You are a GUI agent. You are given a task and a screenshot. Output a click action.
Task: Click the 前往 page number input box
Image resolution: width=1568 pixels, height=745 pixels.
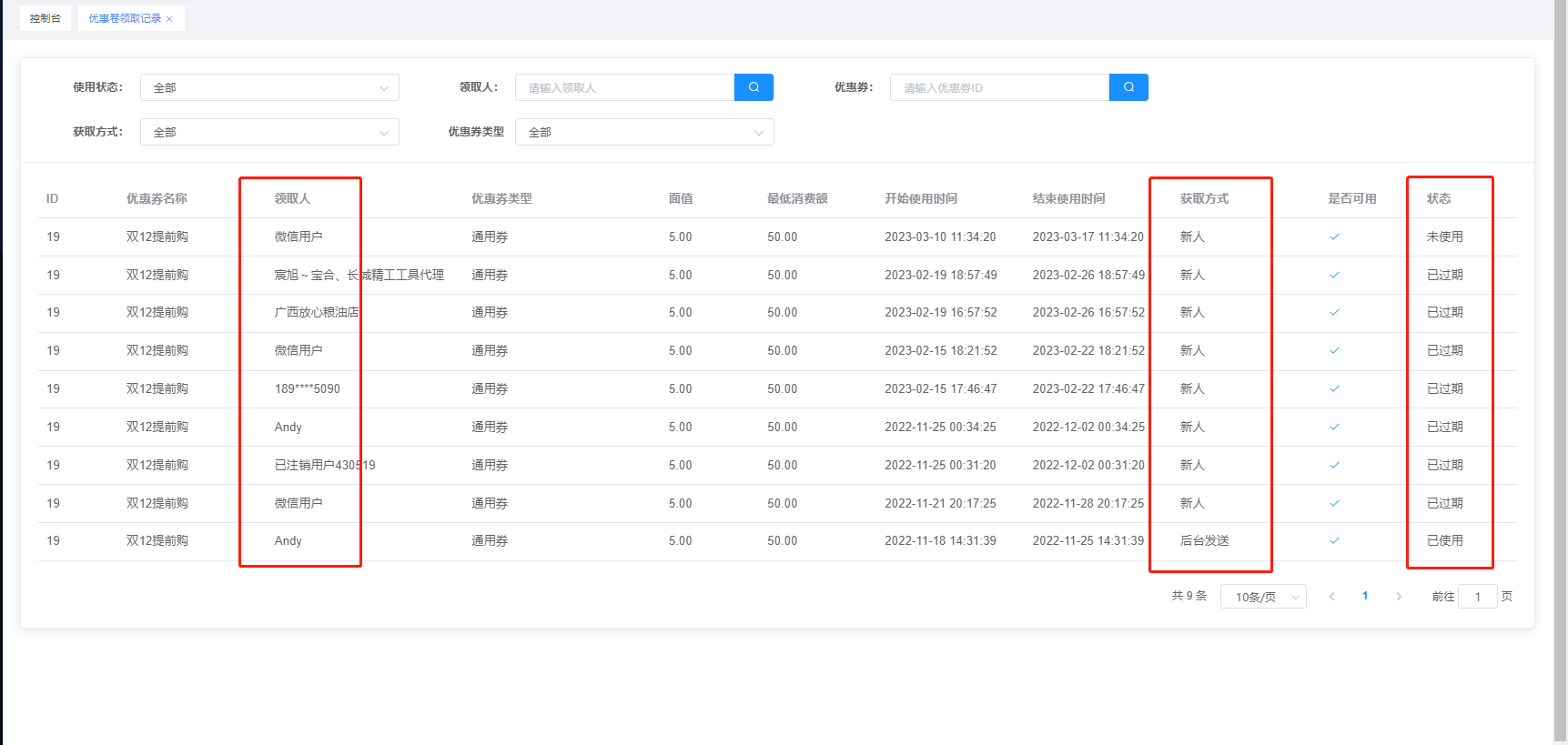[1477, 597]
